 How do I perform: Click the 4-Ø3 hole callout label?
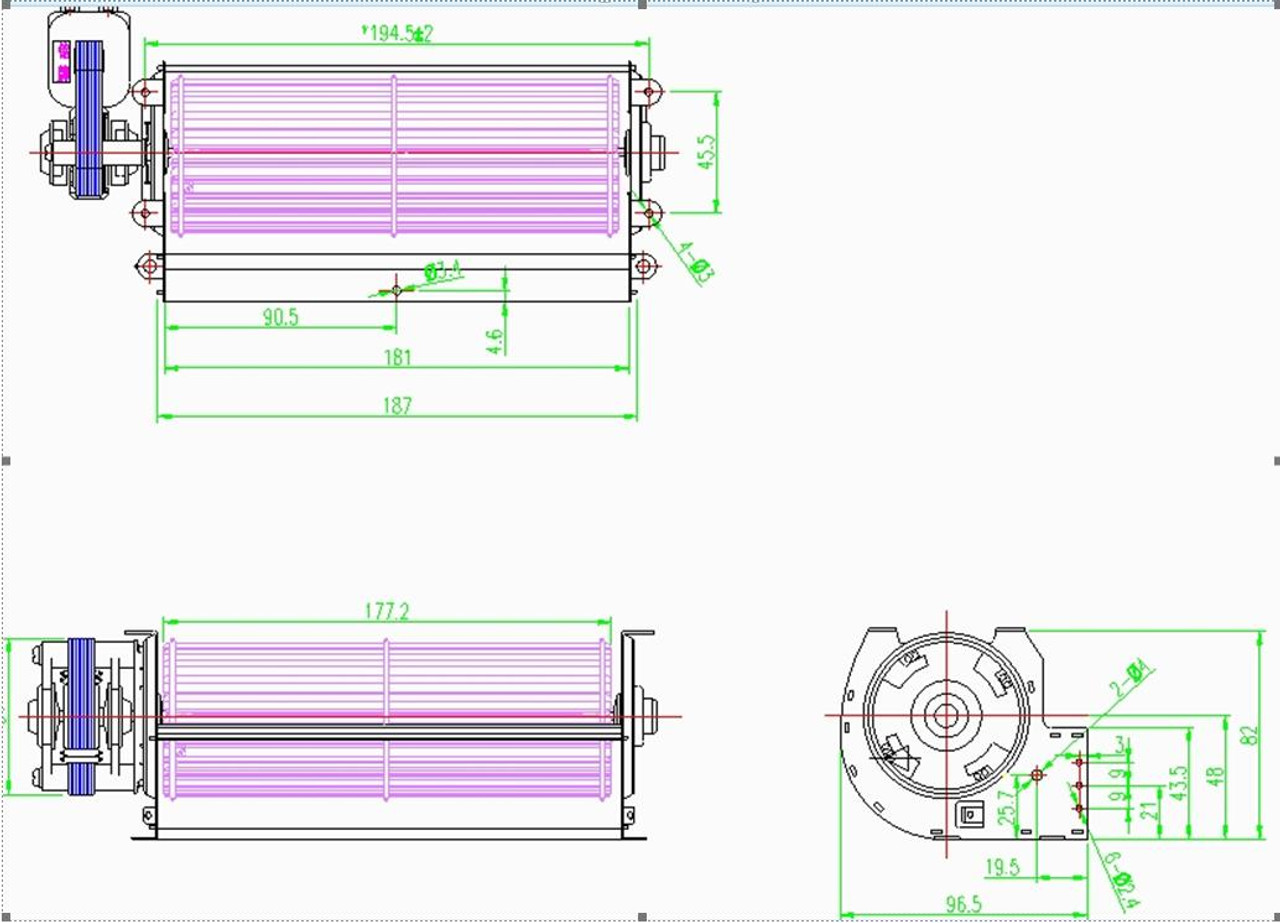click(x=696, y=260)
